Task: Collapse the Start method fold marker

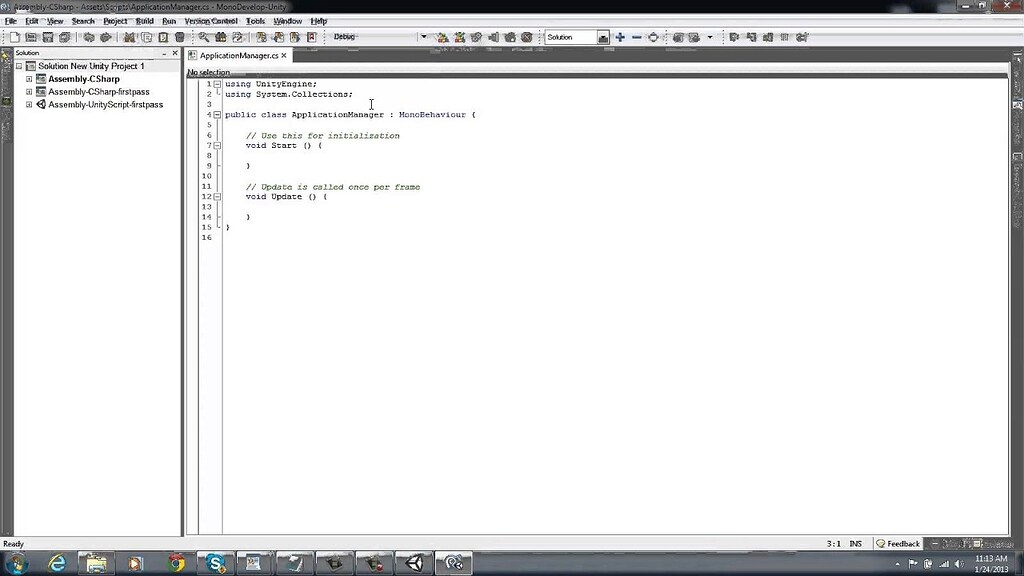Action: click(x=217, y=145)
